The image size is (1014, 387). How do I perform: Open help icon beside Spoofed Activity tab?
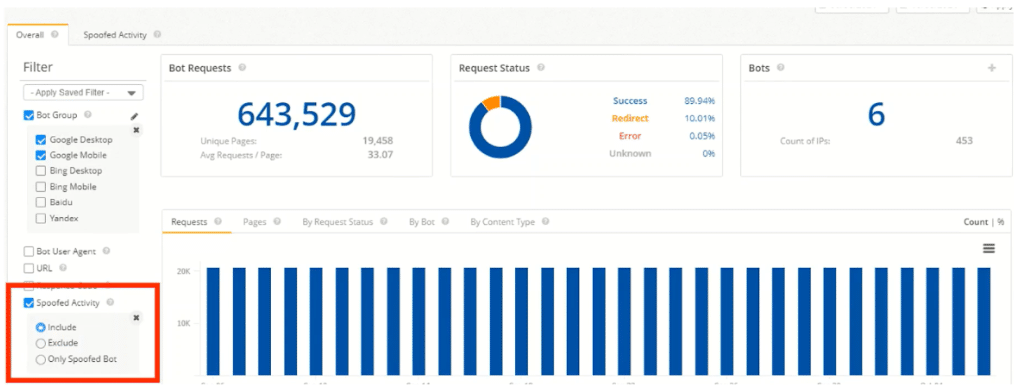157,35
